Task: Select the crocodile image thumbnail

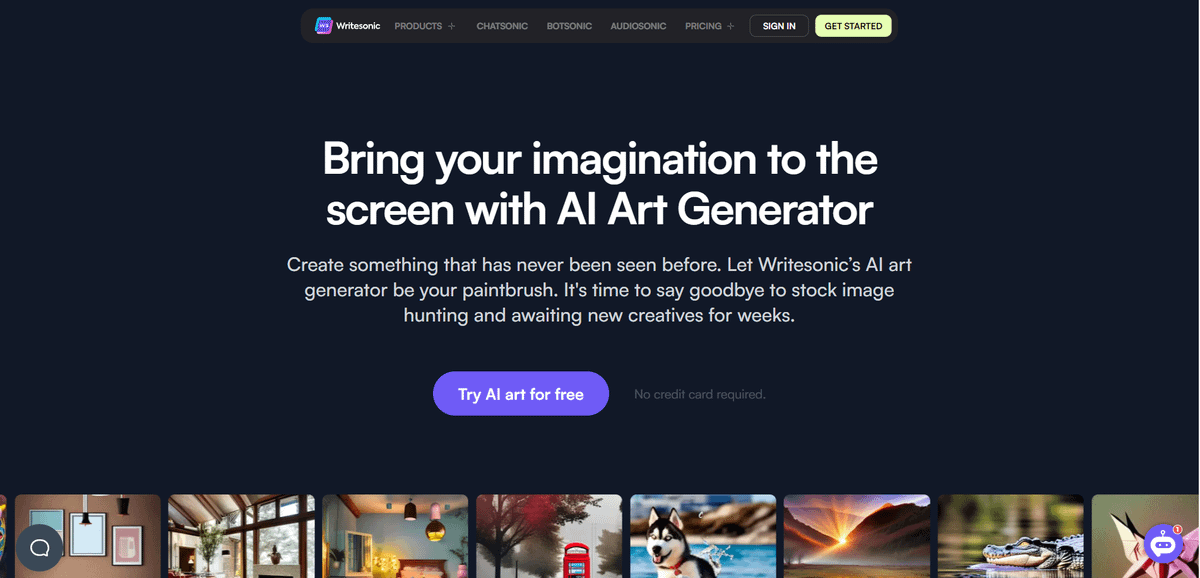Action: (1011, 536)
